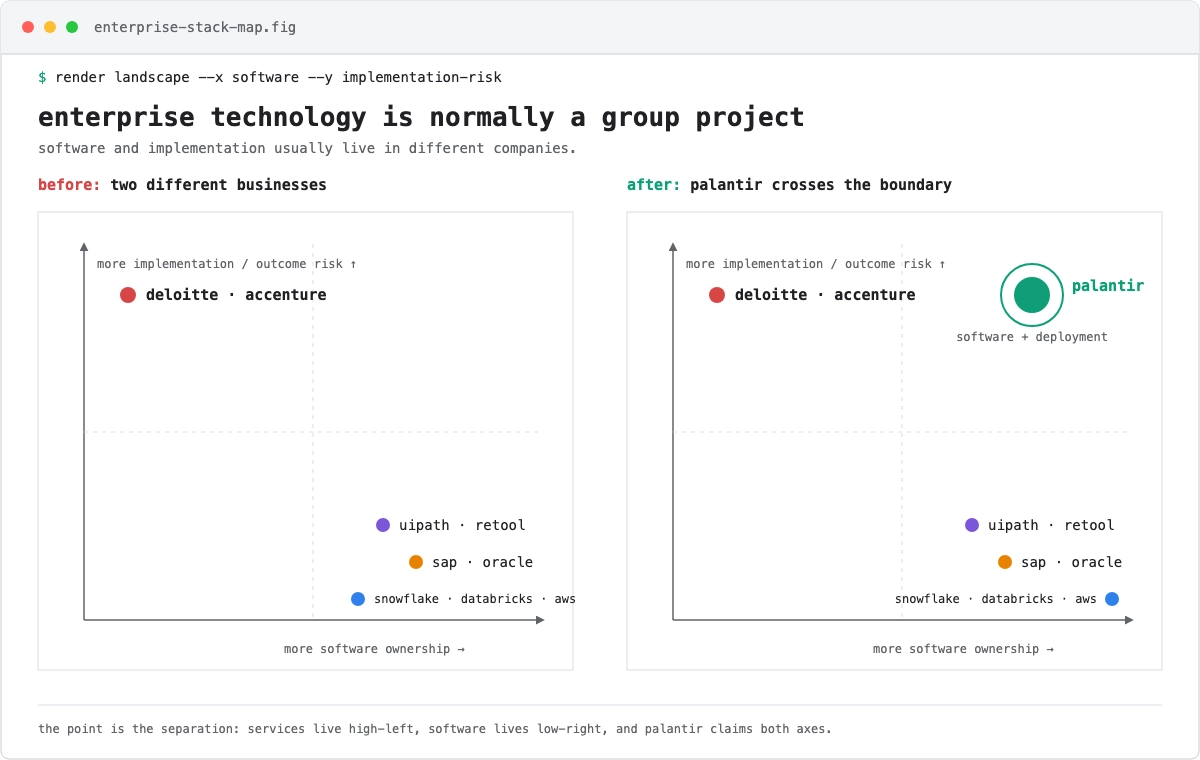1200x760 pixels.
Task: Click 'deloitte · accenture' label in before chart
Action: tap(236, 295)
